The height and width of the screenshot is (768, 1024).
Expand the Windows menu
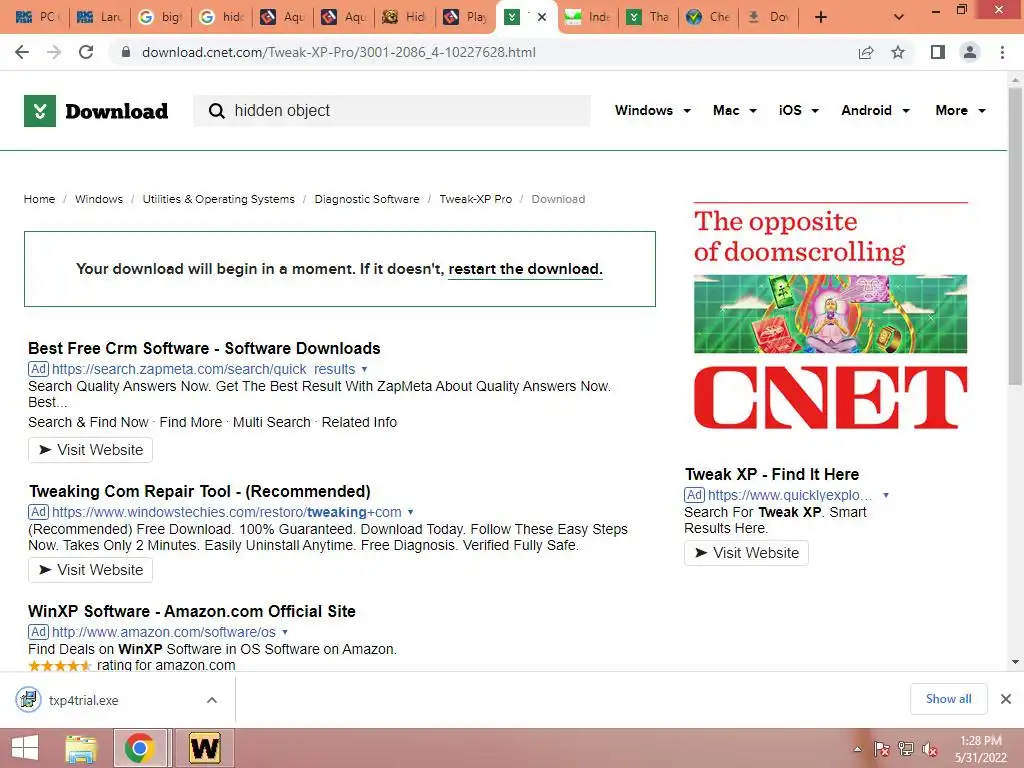(x=652, y=110)
